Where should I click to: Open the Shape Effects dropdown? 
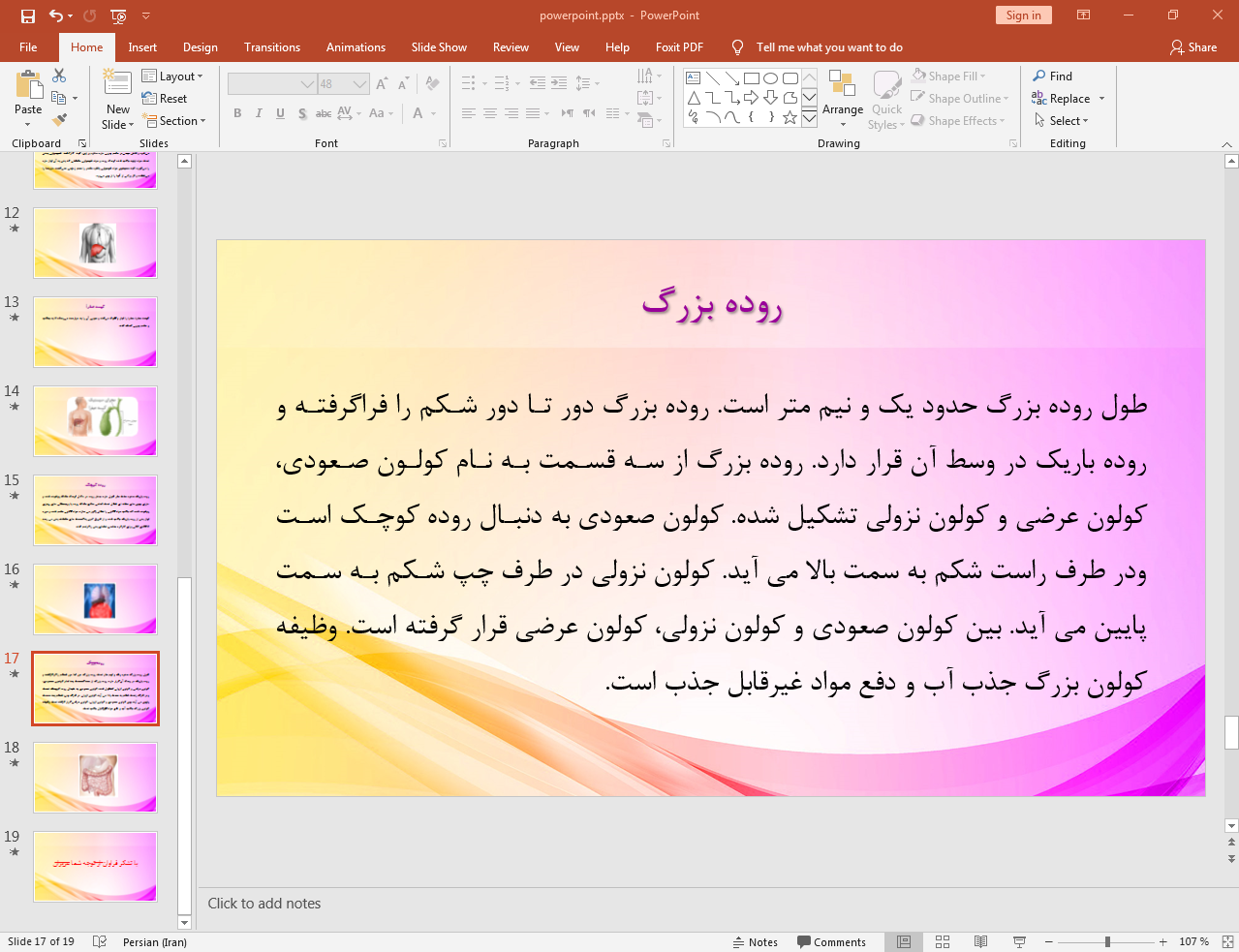tap(958, 120)
